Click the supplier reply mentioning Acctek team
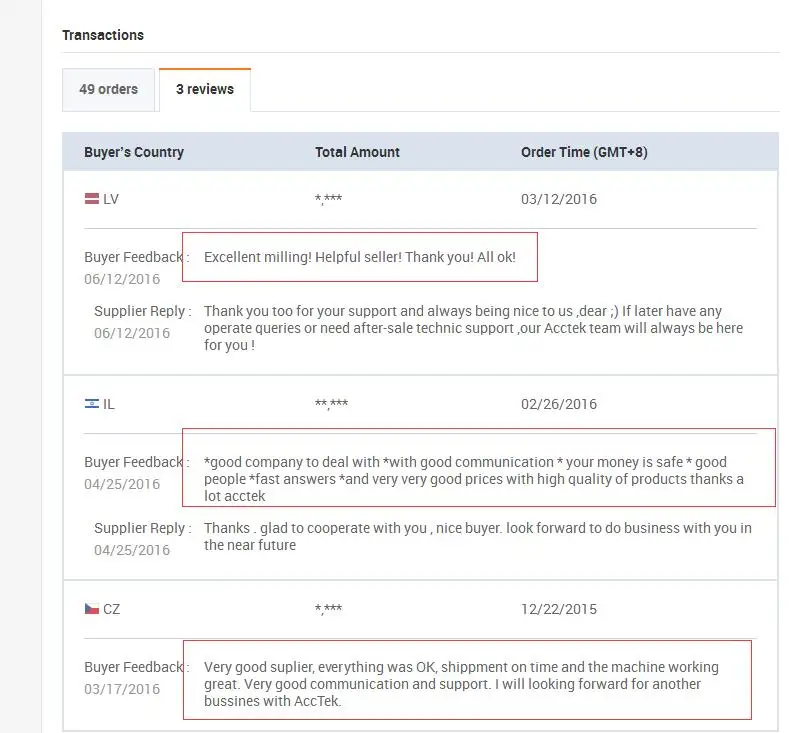 tap(473, 328)
